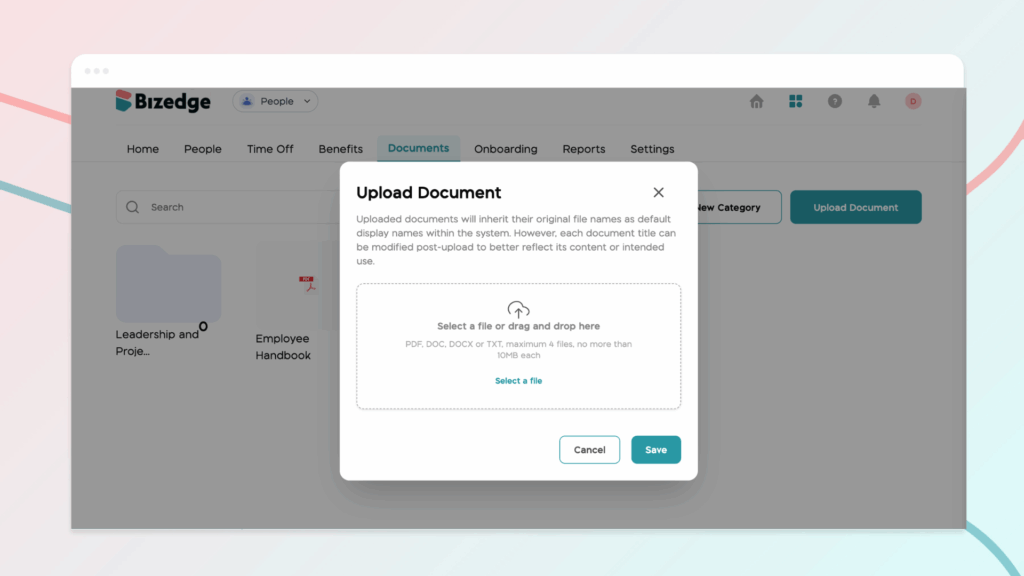The image size is (1024, 576).
Task: Go to the Reports tab
Action: pos(583,149)
